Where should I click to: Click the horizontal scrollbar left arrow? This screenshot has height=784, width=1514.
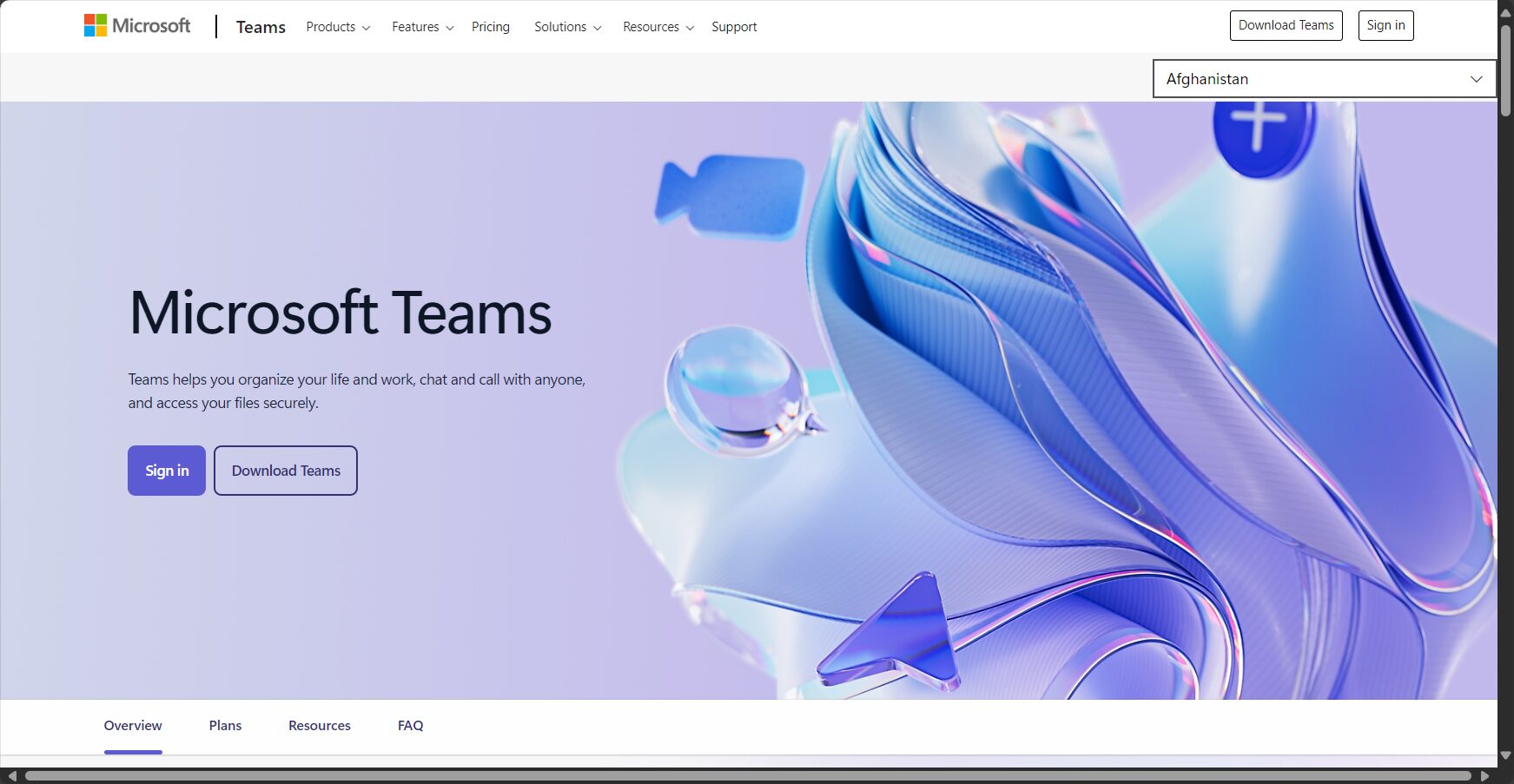12,776
